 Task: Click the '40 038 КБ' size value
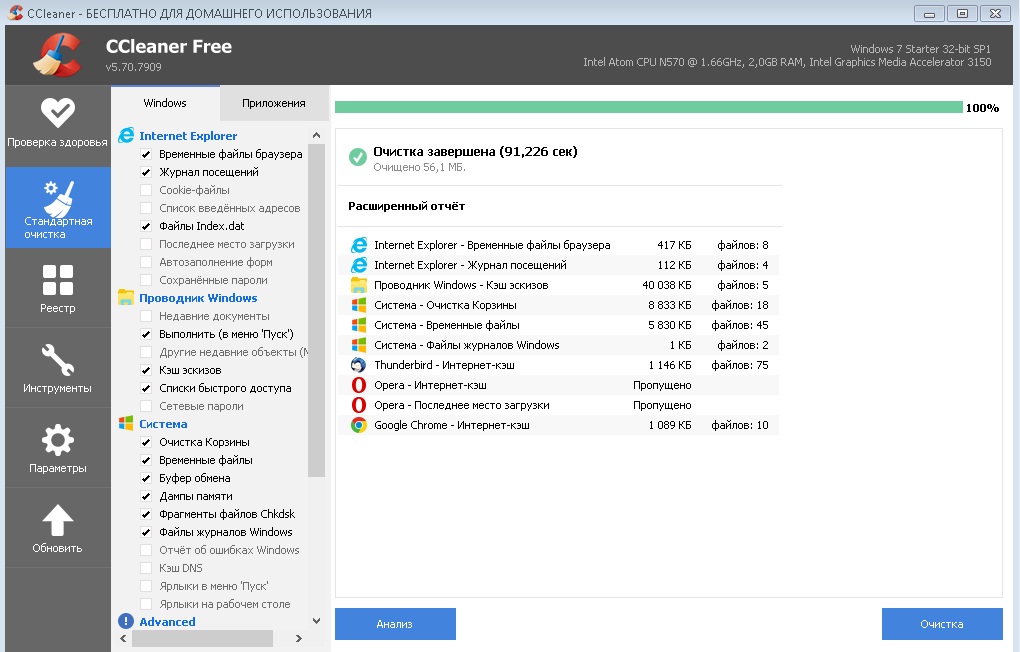coord(667,285)
